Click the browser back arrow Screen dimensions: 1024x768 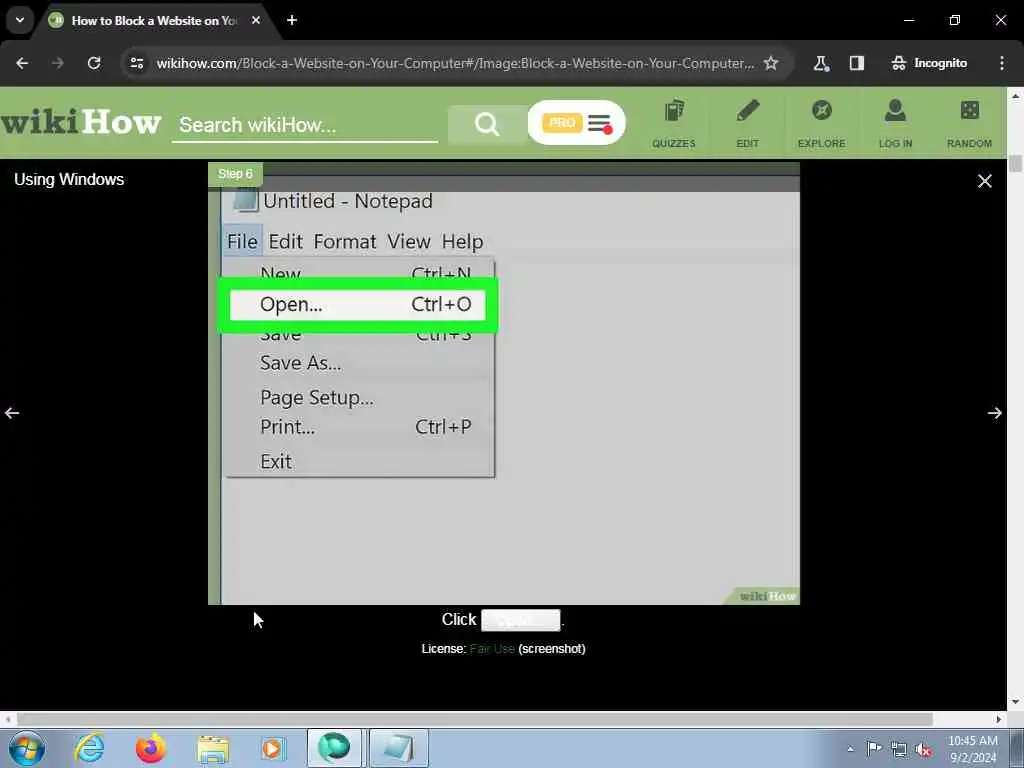pyautogui.click(x=22, y=63)
